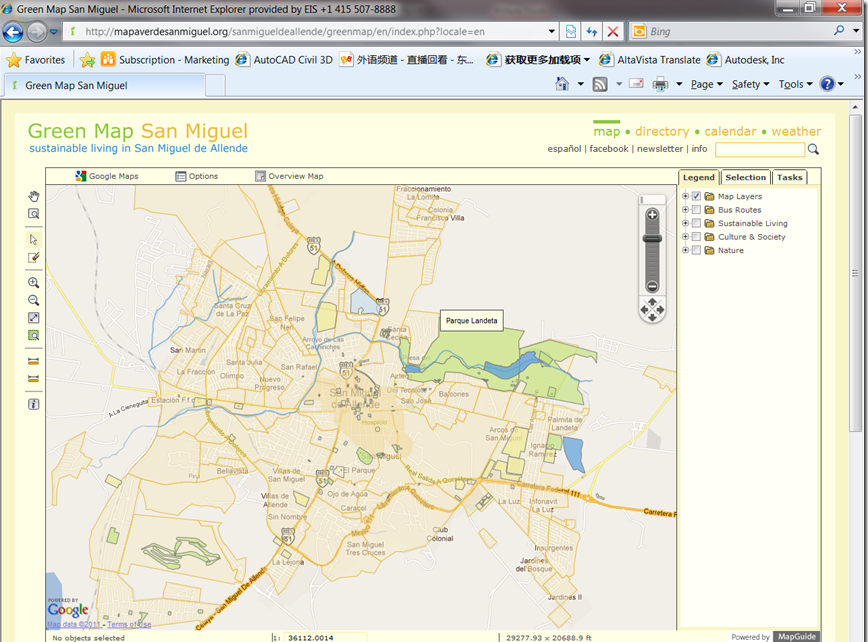
Task: Switch site language to español
Action: pyautogui.click(x=564, y=149)
